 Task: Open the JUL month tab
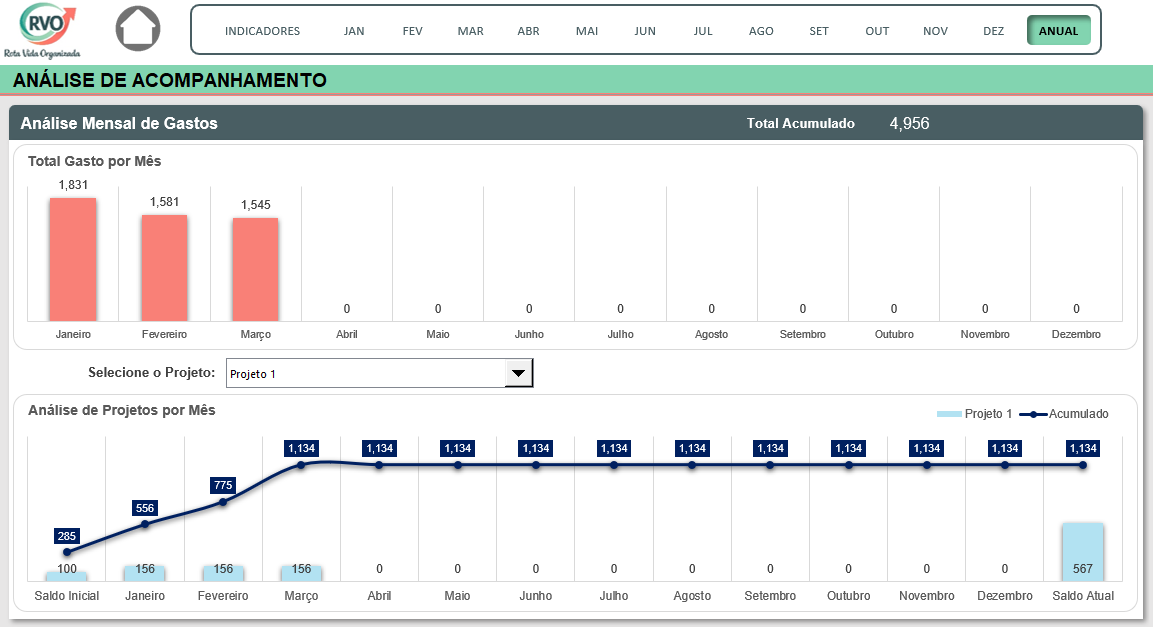[x=703, y=31]
